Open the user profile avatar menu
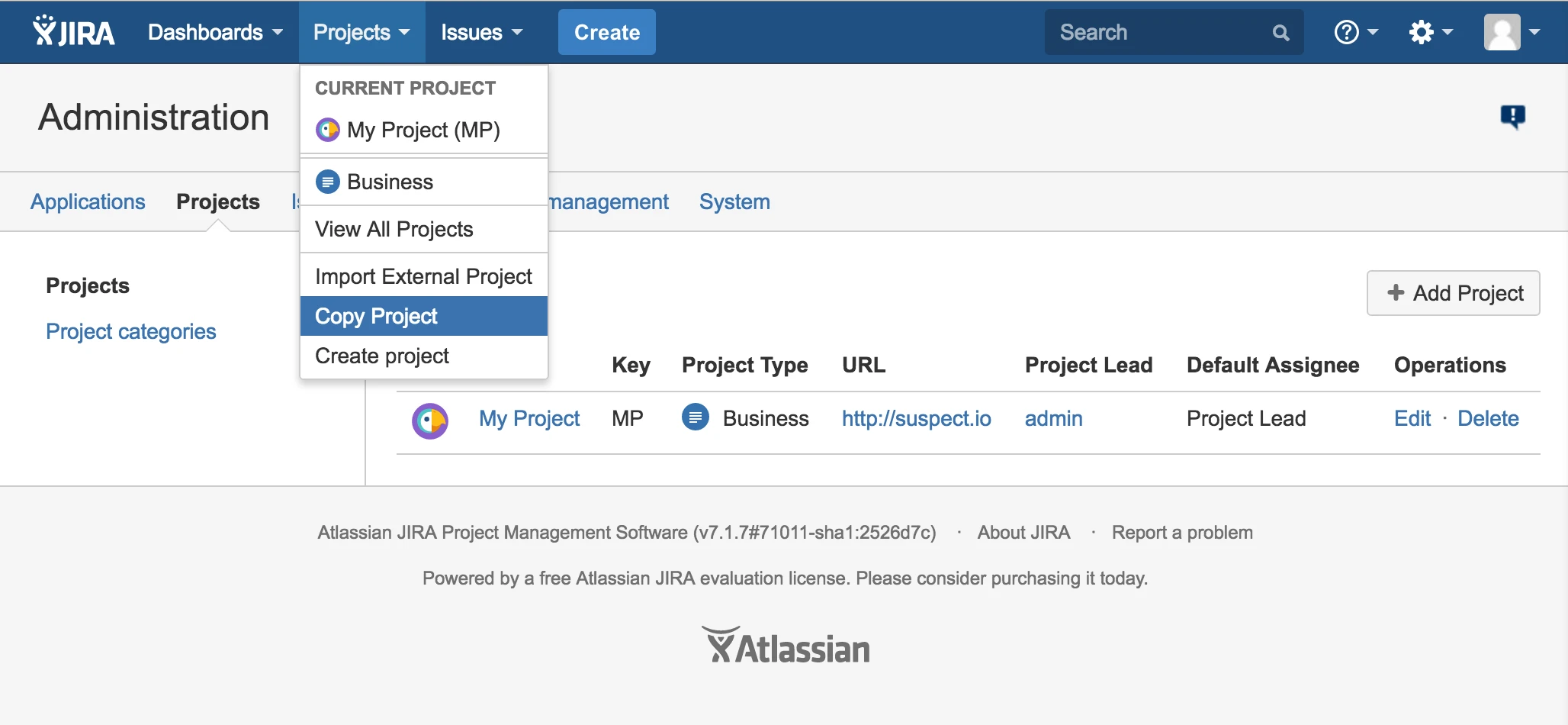Viewport: 1568px width, 725px height. tap(1502, 31)
